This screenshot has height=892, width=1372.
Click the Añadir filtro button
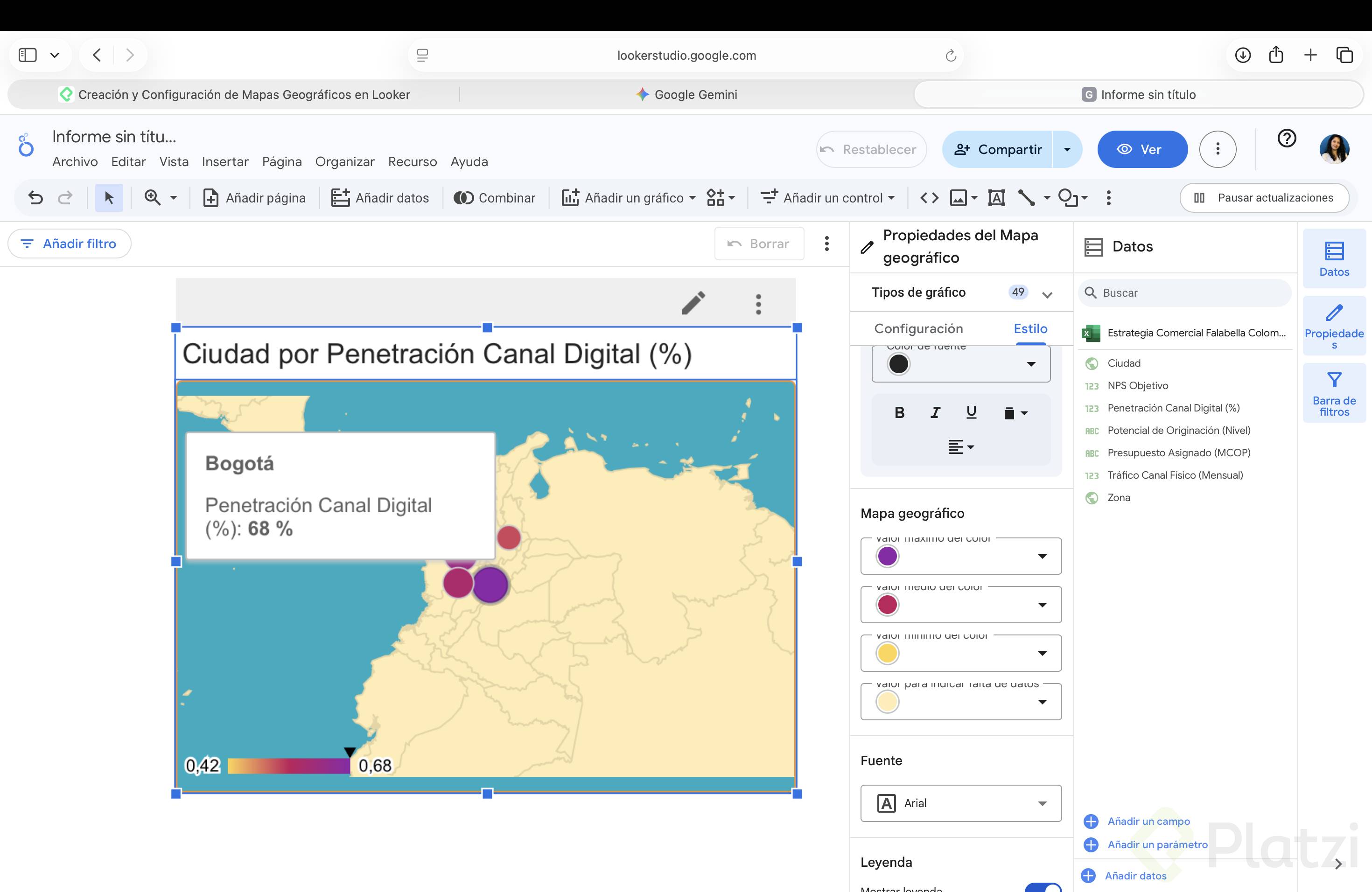click(69, 244)
